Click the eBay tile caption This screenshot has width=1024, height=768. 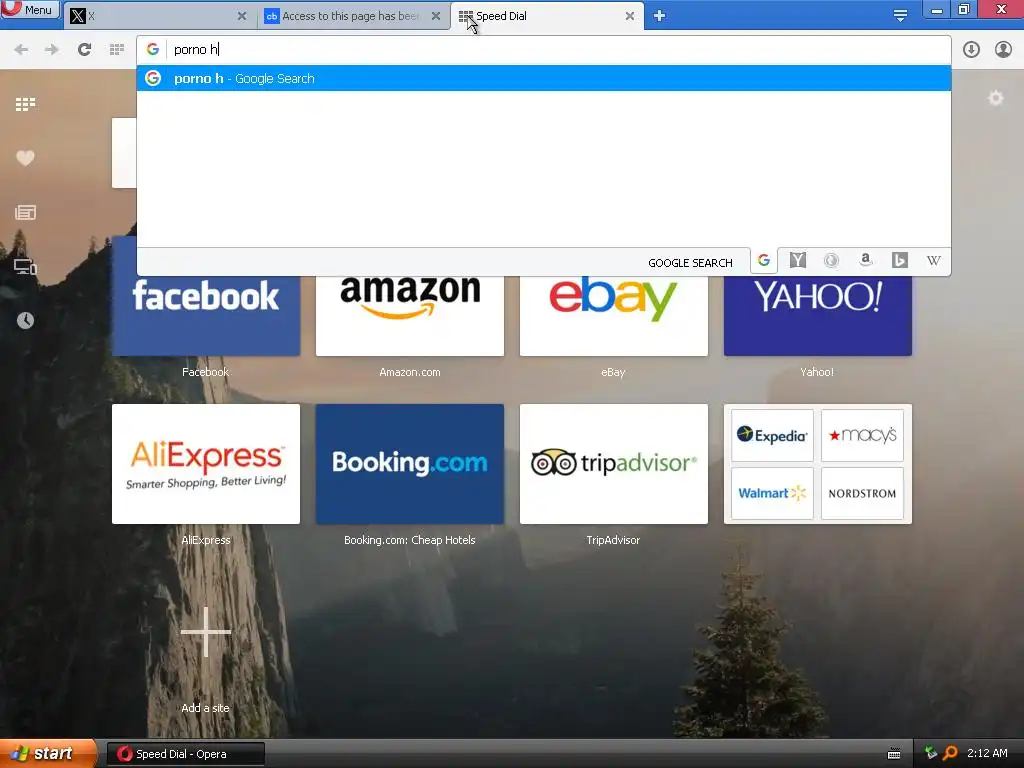pyautogui.click(x=613, y=372)
